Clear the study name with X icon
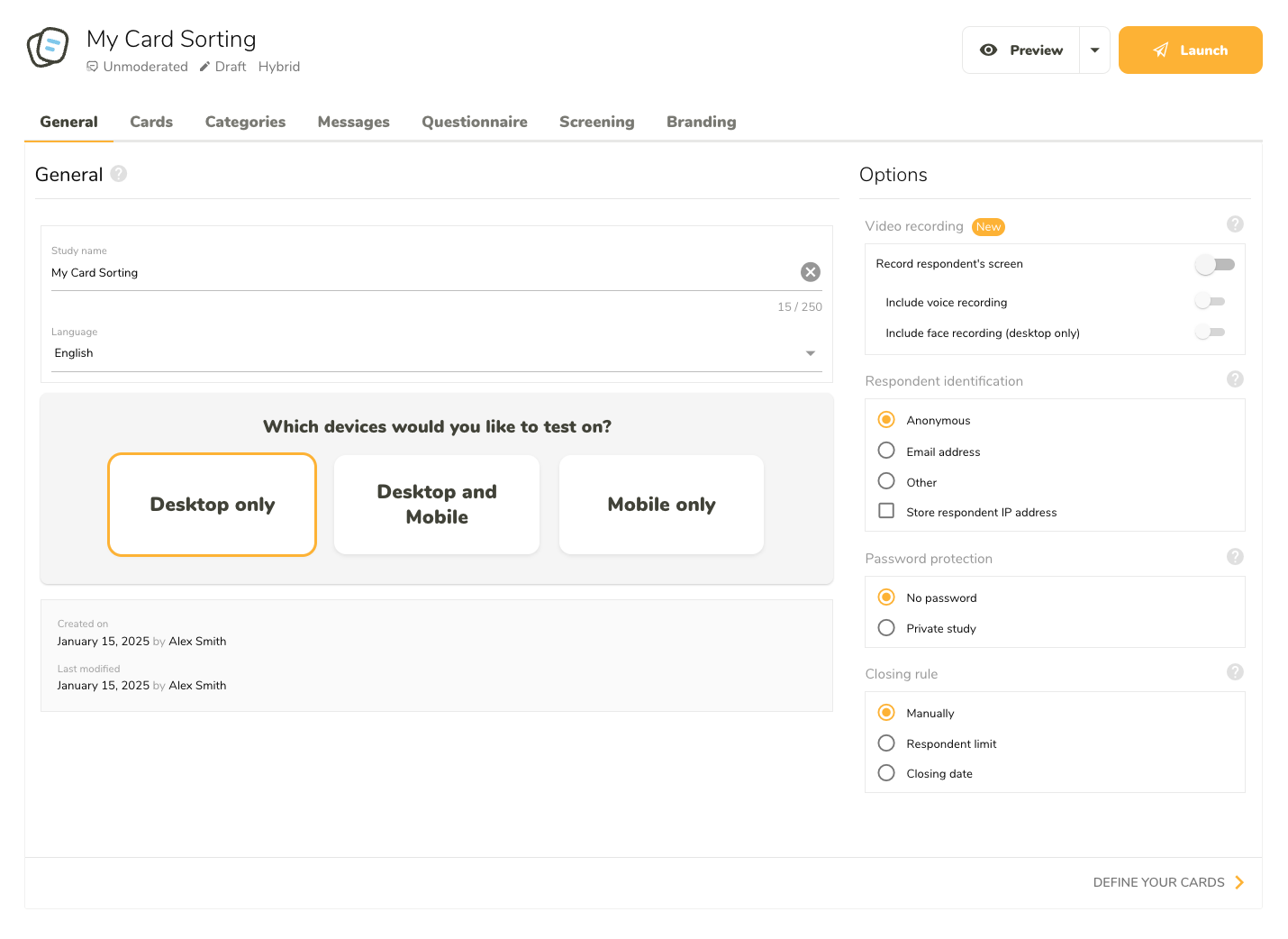This screenshot has width=1288, height=939. tap(811, 272)
